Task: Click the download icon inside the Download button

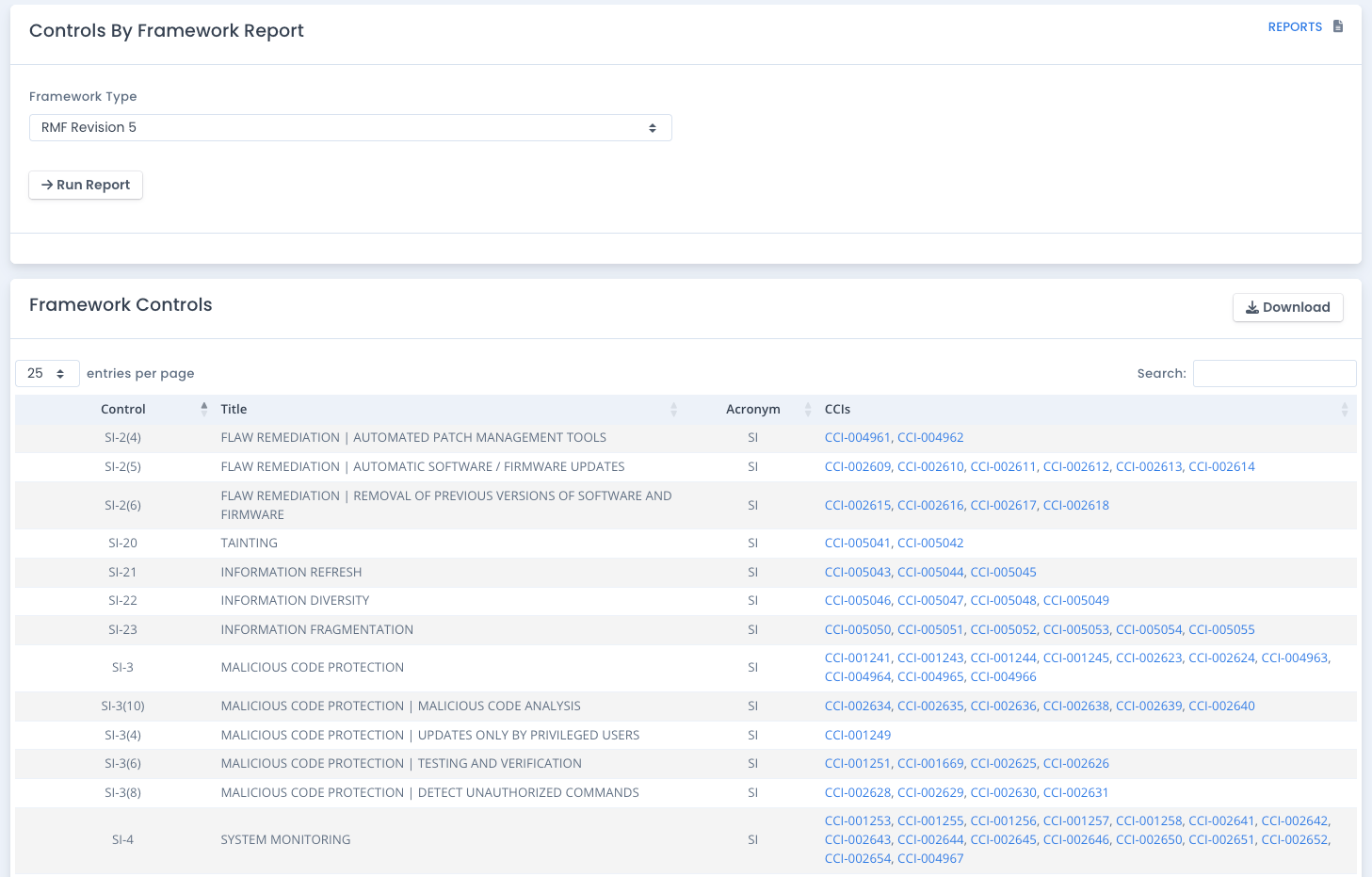Action: pos(1252,307)
